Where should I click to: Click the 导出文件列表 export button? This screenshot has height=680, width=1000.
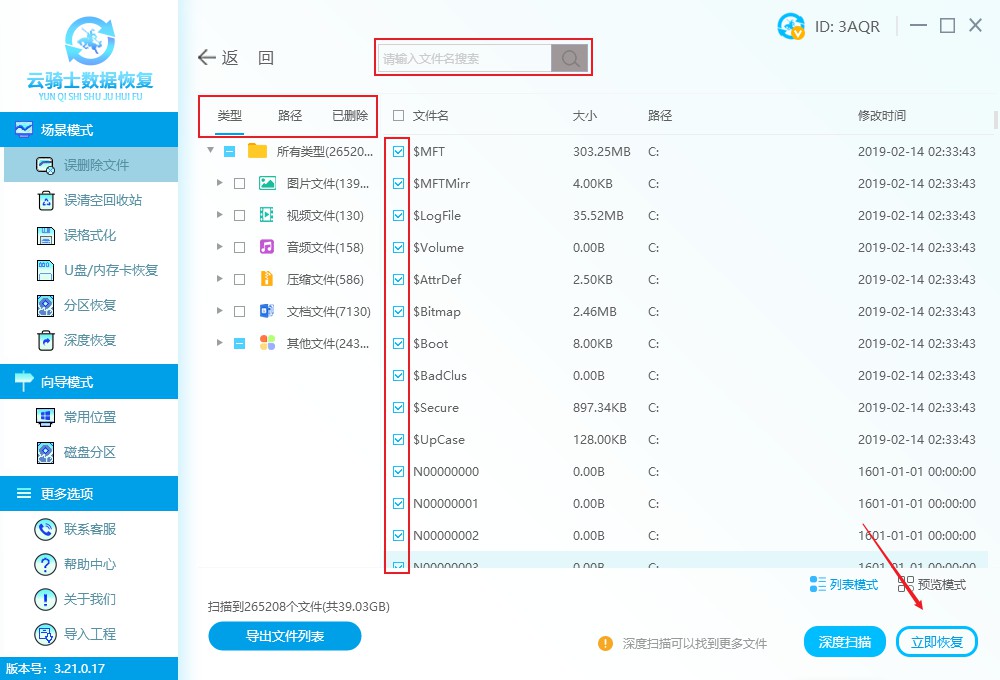pos(284,636)
